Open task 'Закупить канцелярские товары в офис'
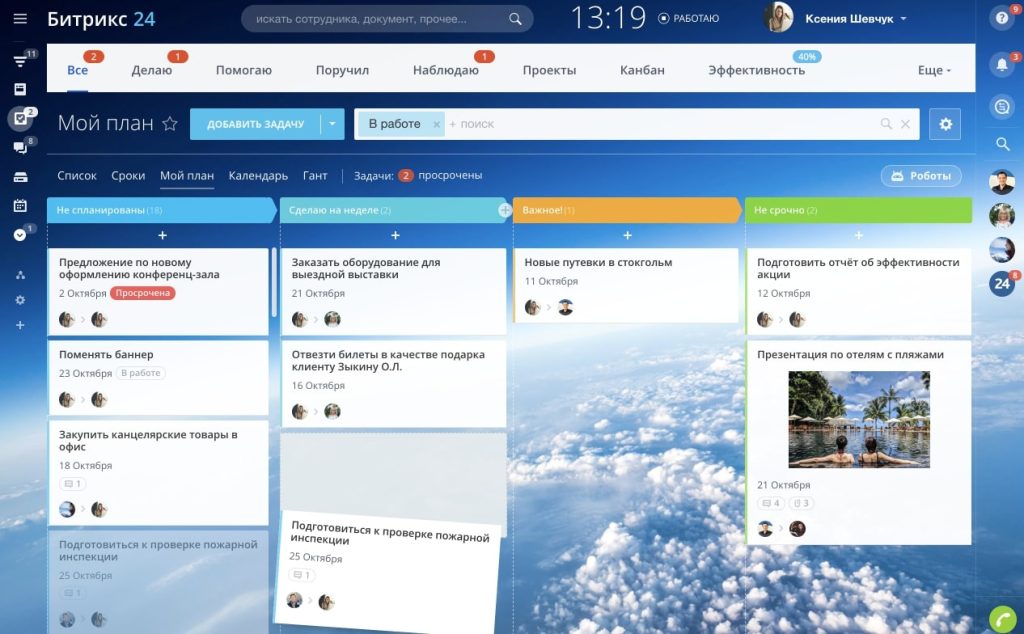The width and height of the screenshot is (1024, 634). click(x=148, y=441)
